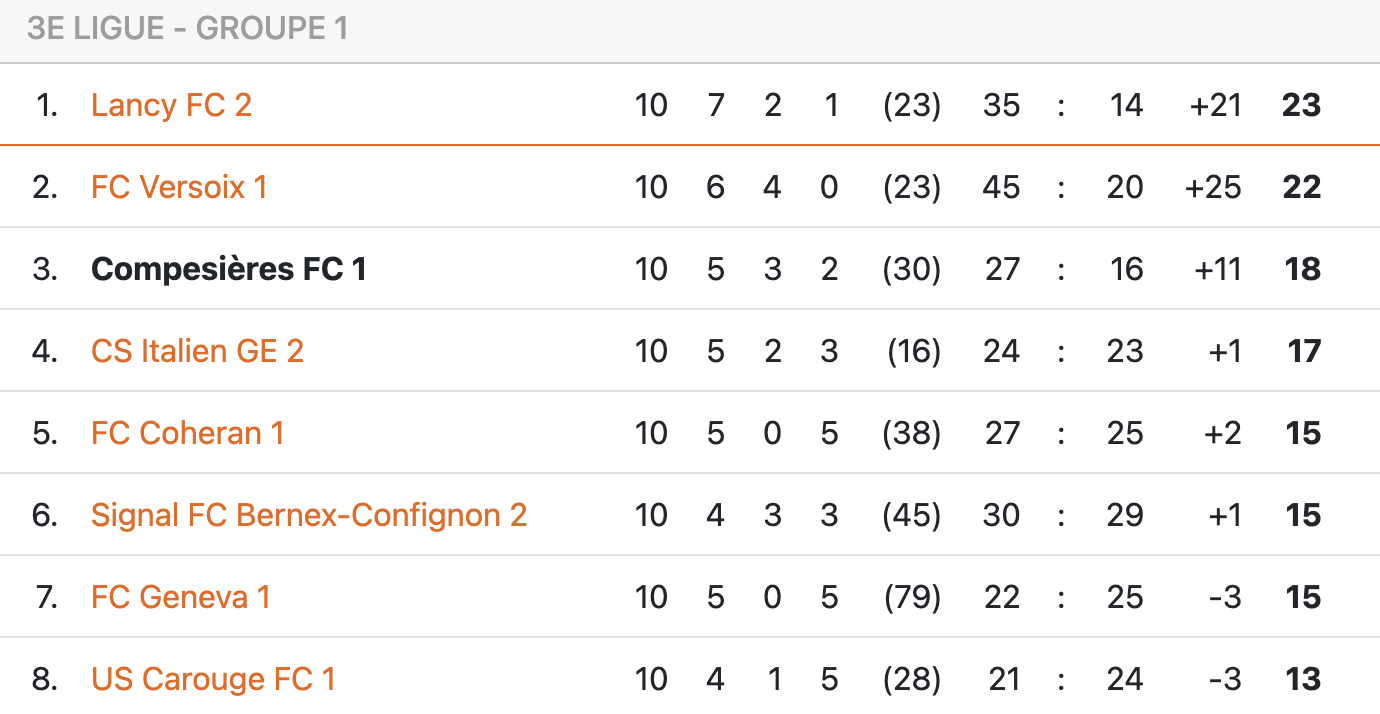The image size is (1380, 714).
Task: Open CS Italien GE 2 link
Action: coord(197,351)
